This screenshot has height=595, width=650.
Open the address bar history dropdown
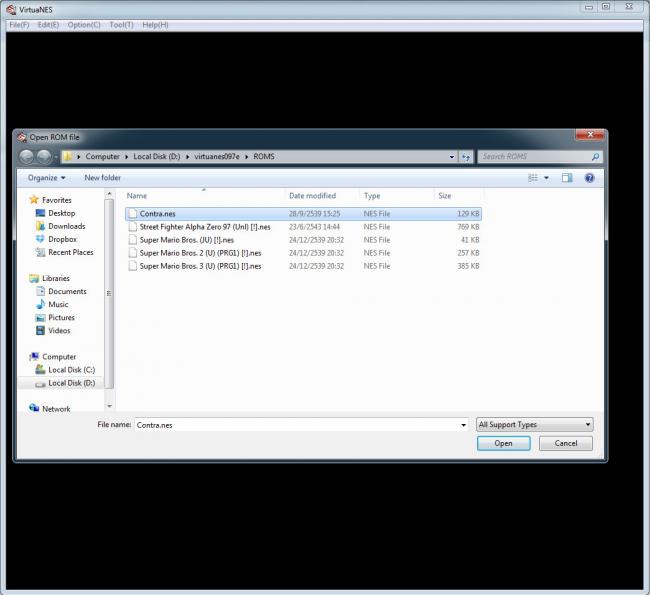[x=452, y=157]
